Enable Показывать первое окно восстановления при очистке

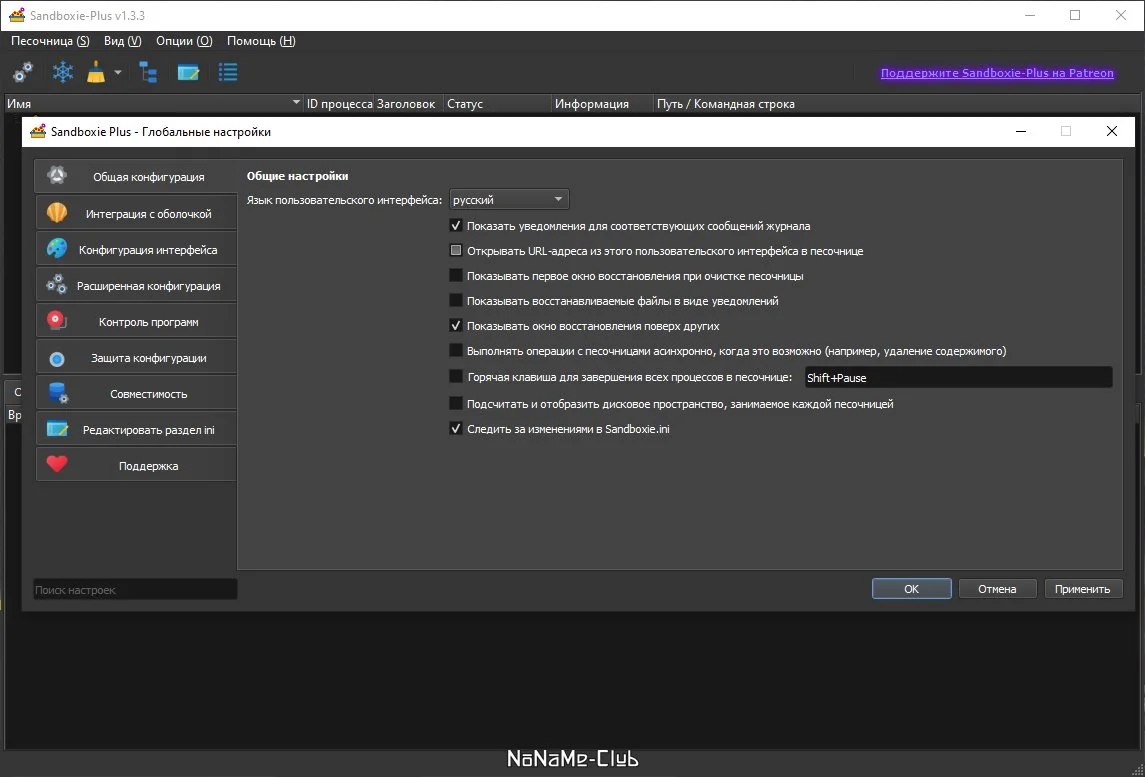coord(456,276)
